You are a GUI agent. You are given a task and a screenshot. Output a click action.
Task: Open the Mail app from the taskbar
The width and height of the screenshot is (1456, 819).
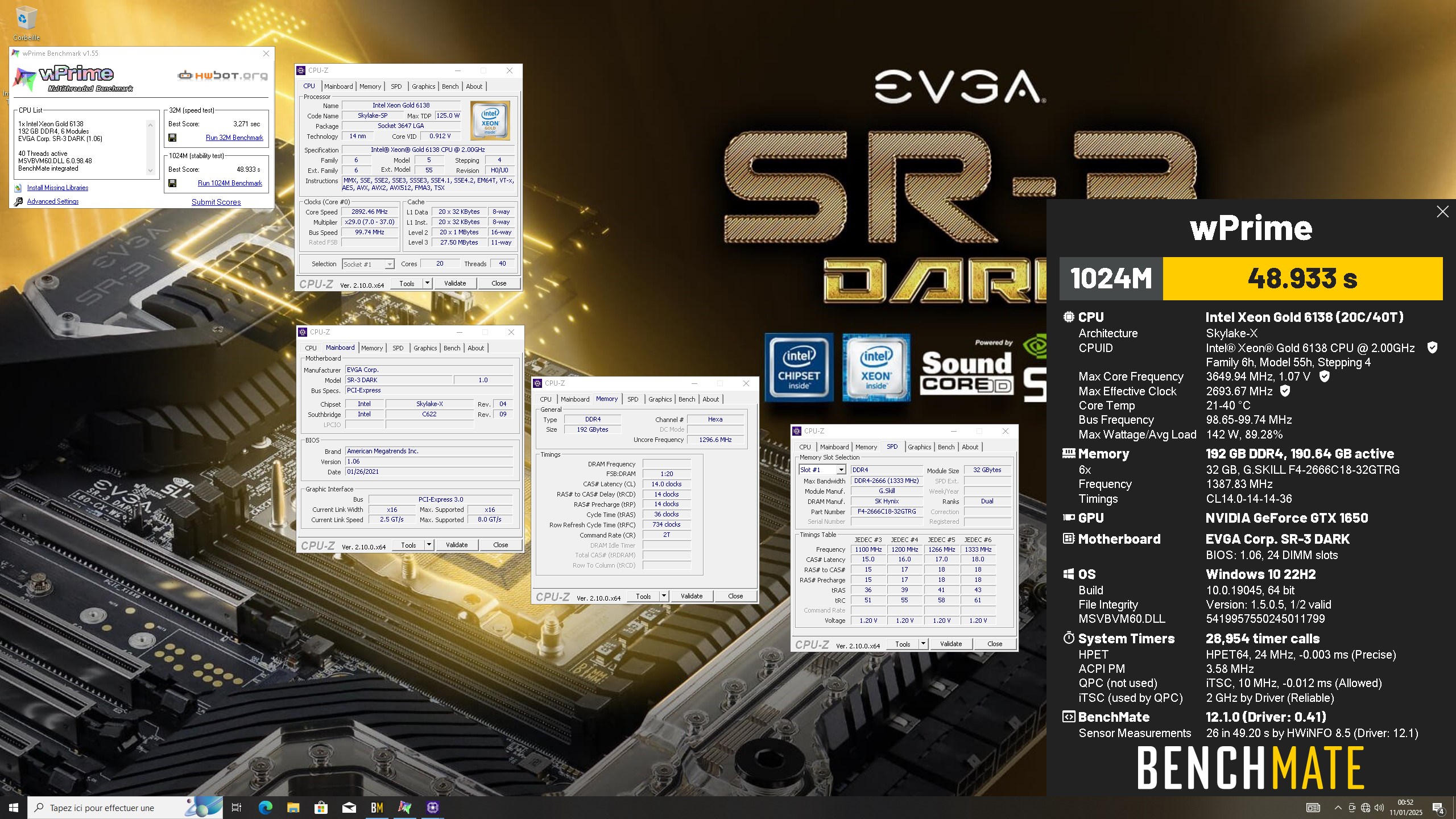point(349,808)
